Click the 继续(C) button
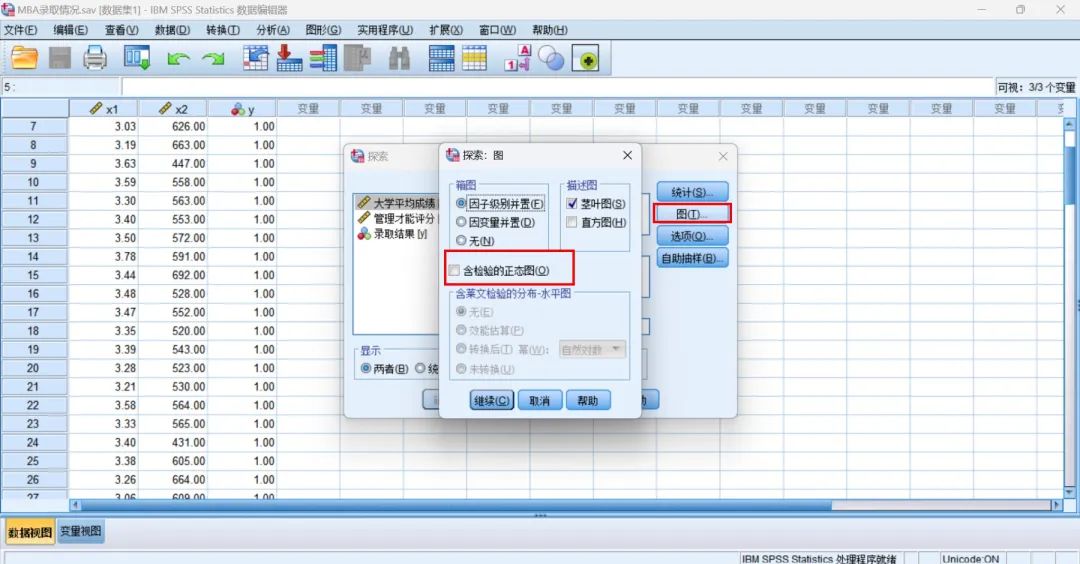1080x564 pixels. tap(492, 400)
